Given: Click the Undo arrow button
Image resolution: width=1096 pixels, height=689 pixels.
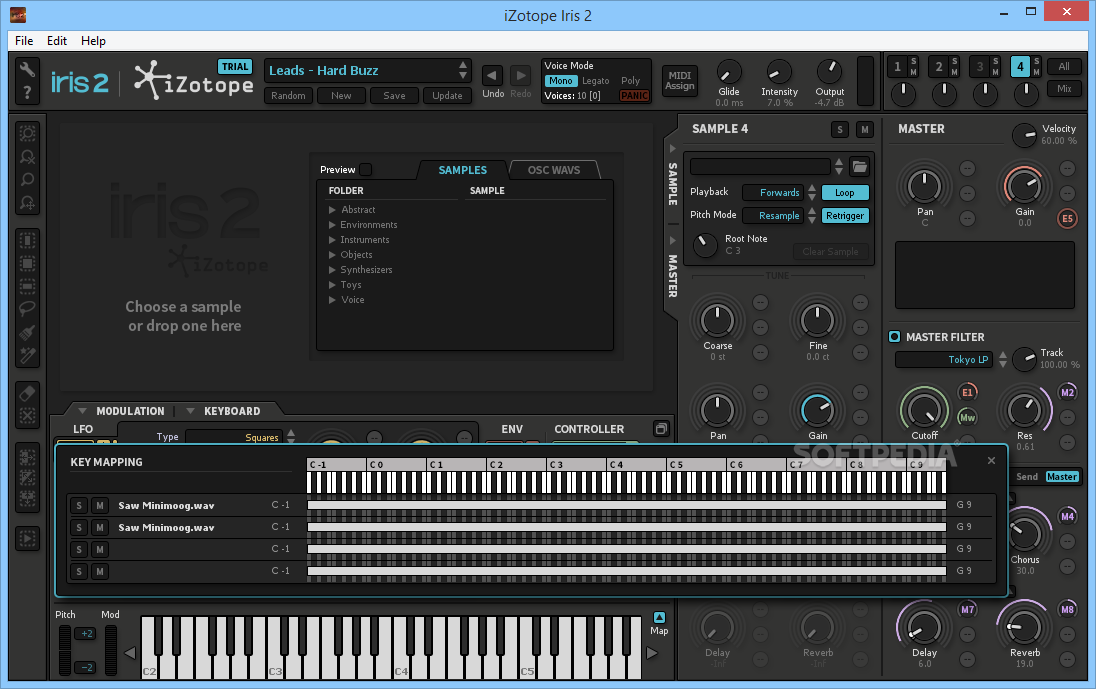Looking at the screenshot, I should [x=493, y=75].
